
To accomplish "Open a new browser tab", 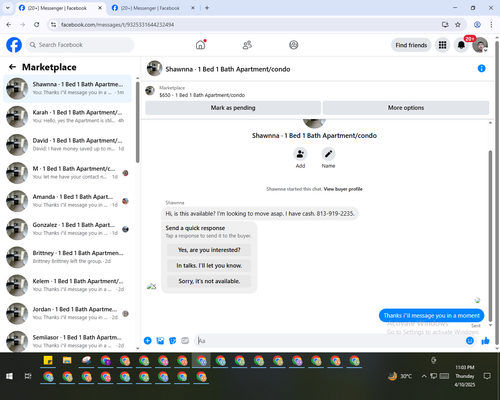I will (207, 8).
